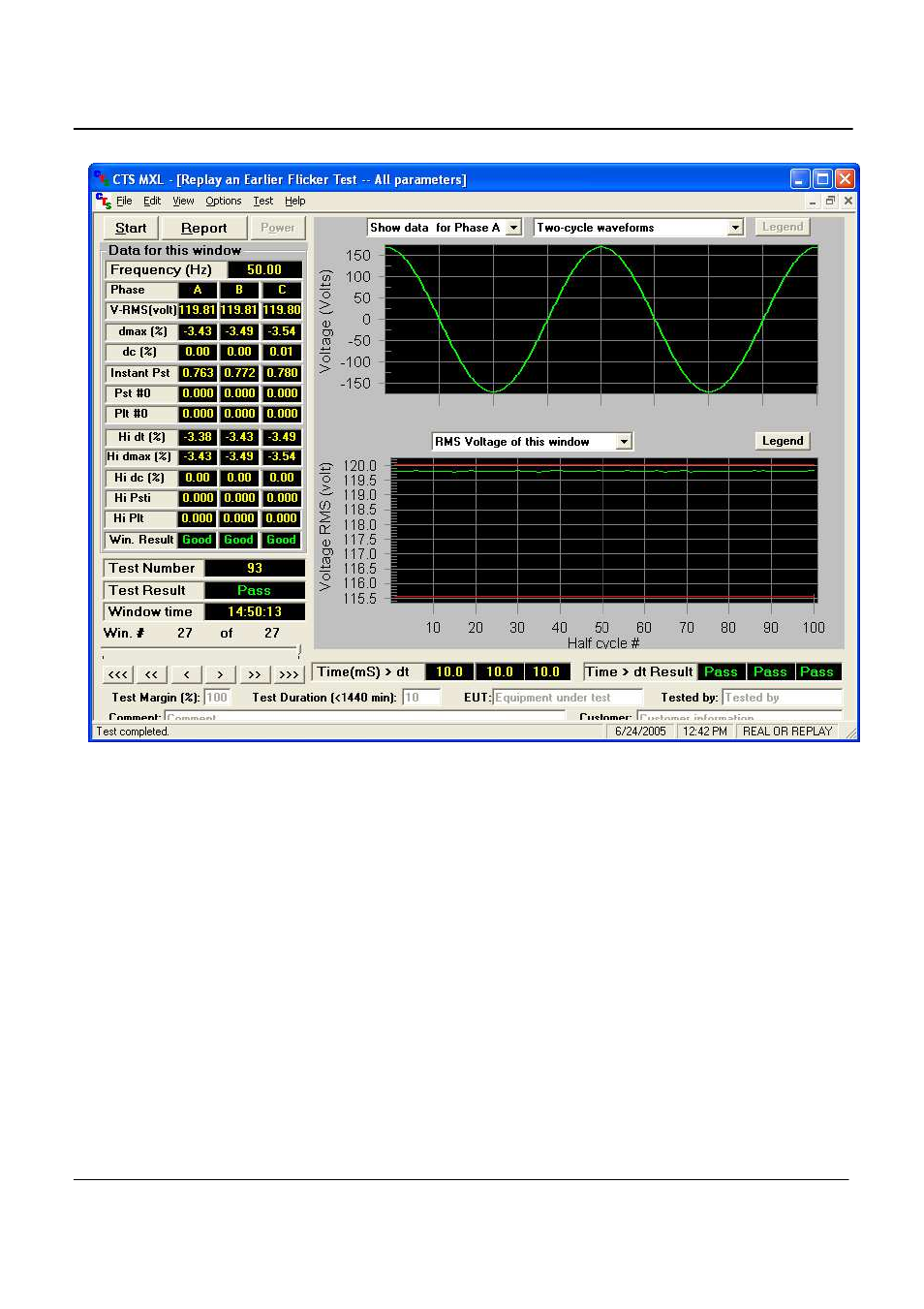This screenshot has width=924, height=1309.
Task: Click the << rewind windows button
Action: (151, 674)
